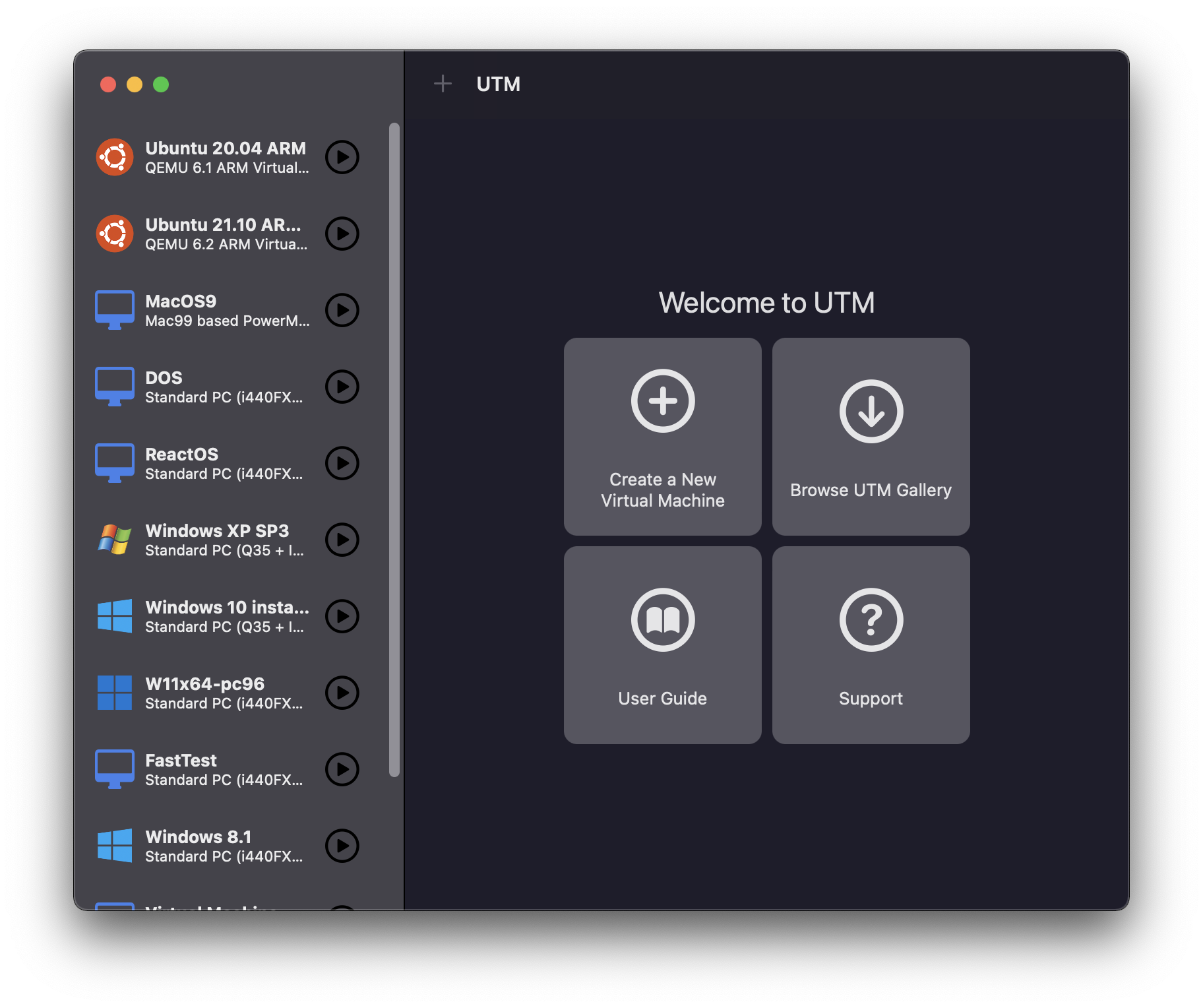Click the Windows 8.1 logo icon
Image resolution: width=1203 pixels, height=1008 pixels.
[115, 846]
